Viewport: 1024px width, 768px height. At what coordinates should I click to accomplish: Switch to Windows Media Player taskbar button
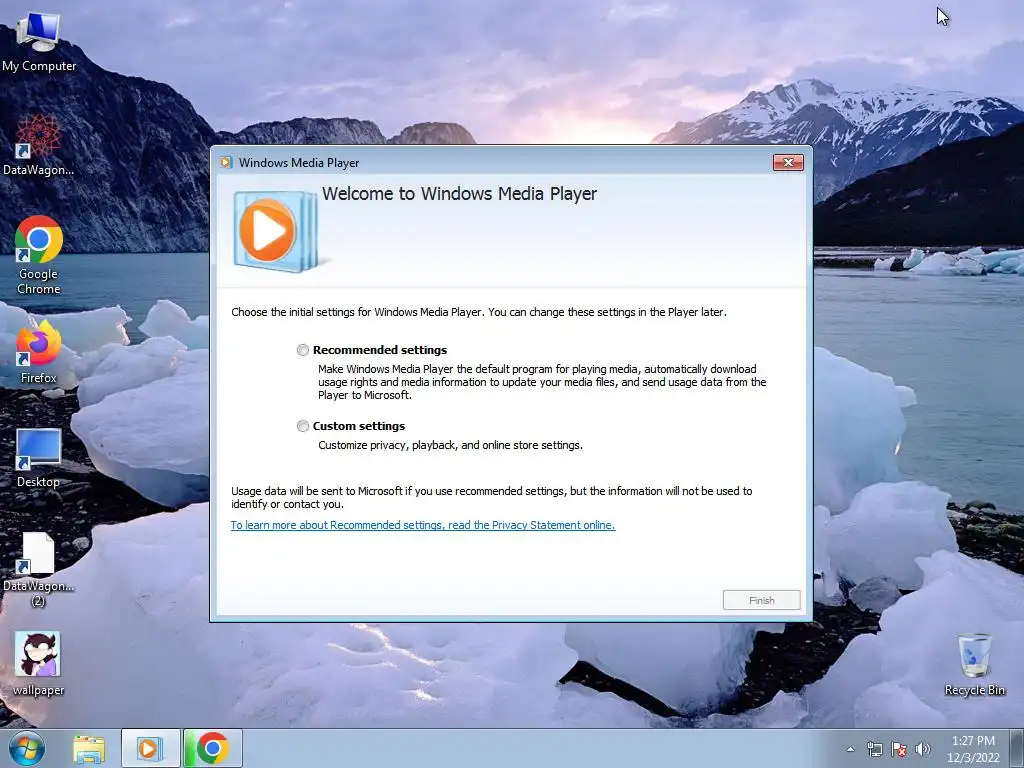(150, 749)
